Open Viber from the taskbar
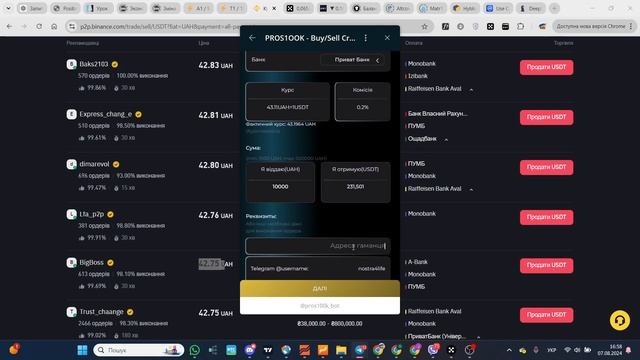640x360 pixels. (433, 350)
